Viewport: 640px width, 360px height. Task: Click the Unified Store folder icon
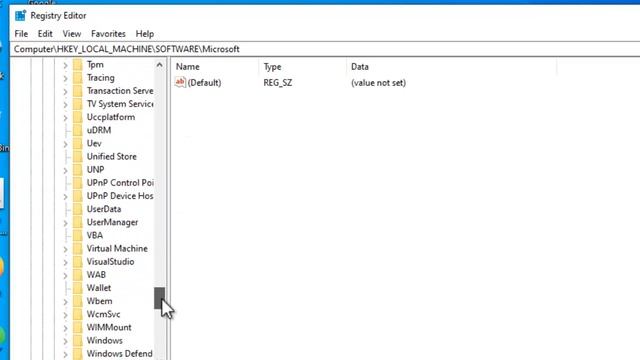tap(78, 156)
